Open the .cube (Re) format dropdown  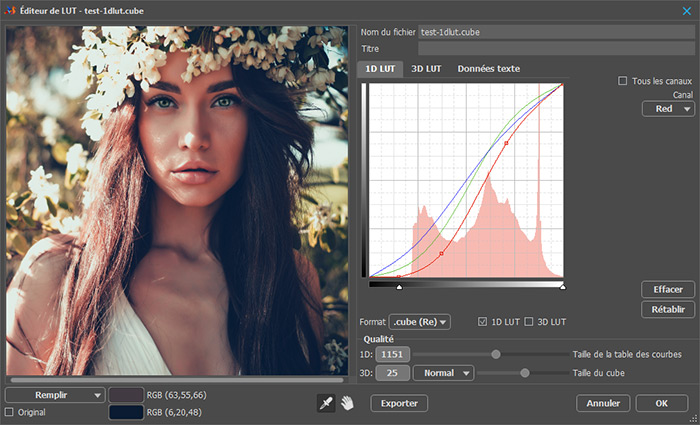pos(420,322)
